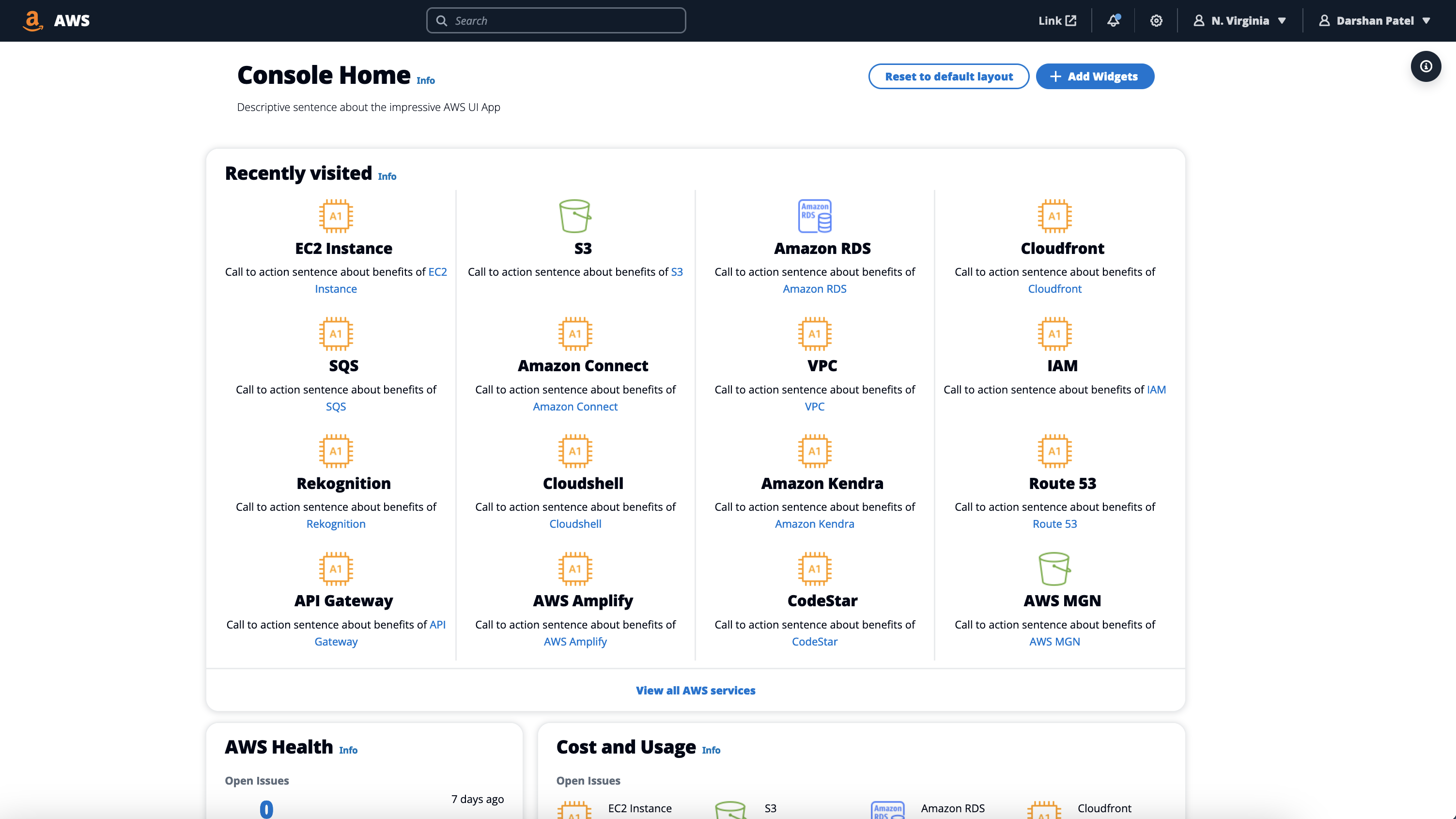Click the Amazon logo in the navbar

(33, 20)
